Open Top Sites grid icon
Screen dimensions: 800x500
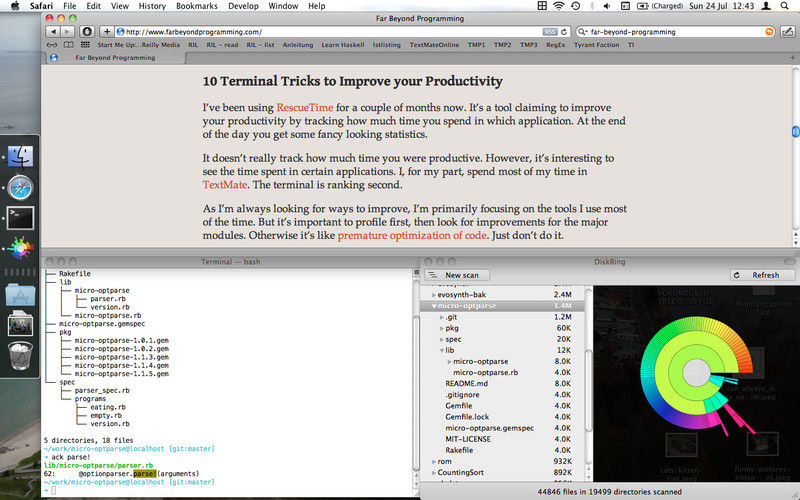point(85,45)
